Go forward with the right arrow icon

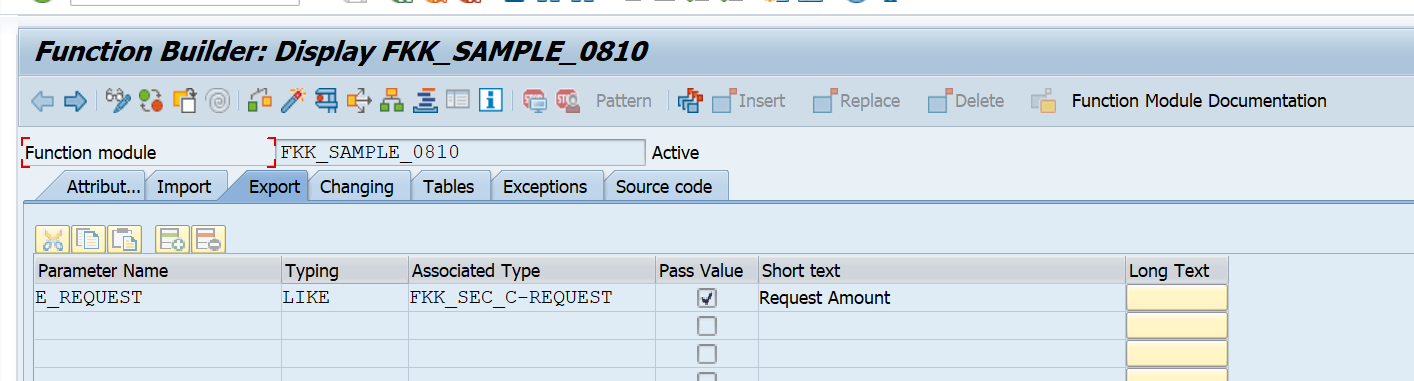(75, 101)
